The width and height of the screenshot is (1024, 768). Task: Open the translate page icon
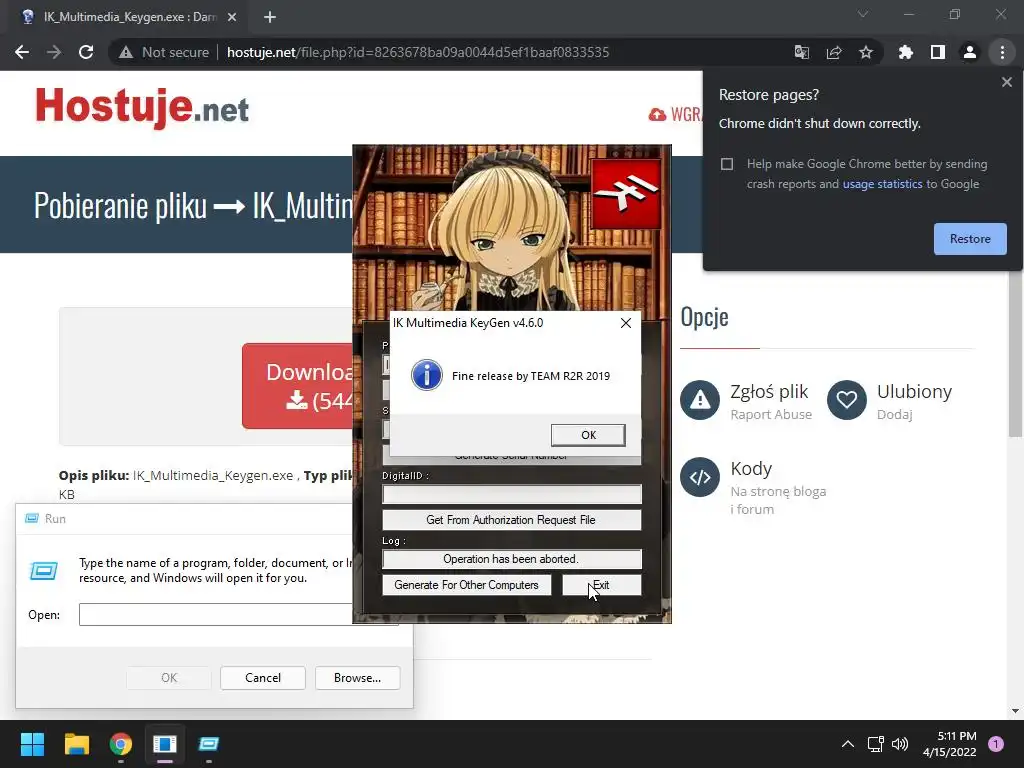click(801, 52)
